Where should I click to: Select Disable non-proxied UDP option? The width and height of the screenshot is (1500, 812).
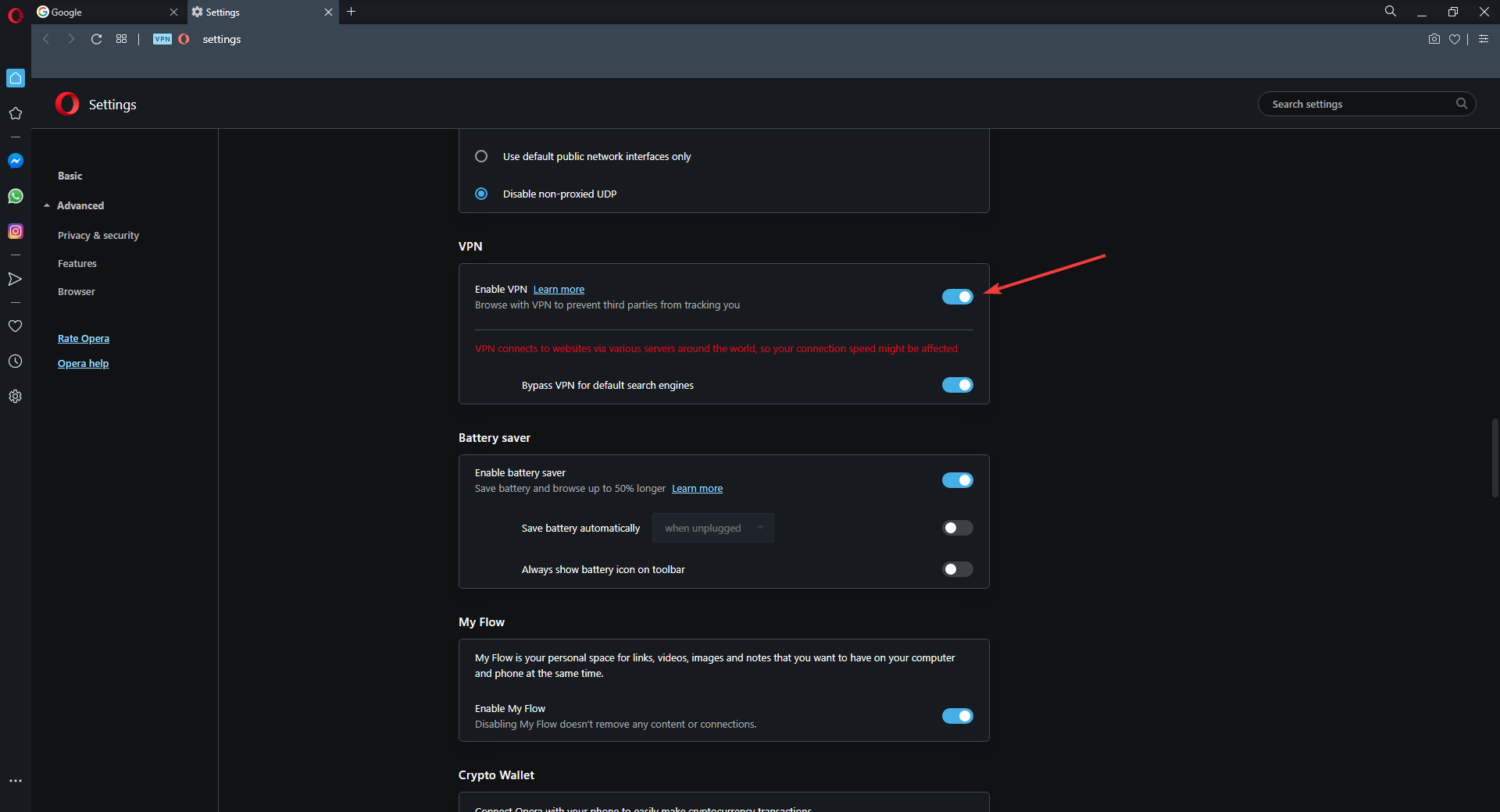tap(481, 194)
